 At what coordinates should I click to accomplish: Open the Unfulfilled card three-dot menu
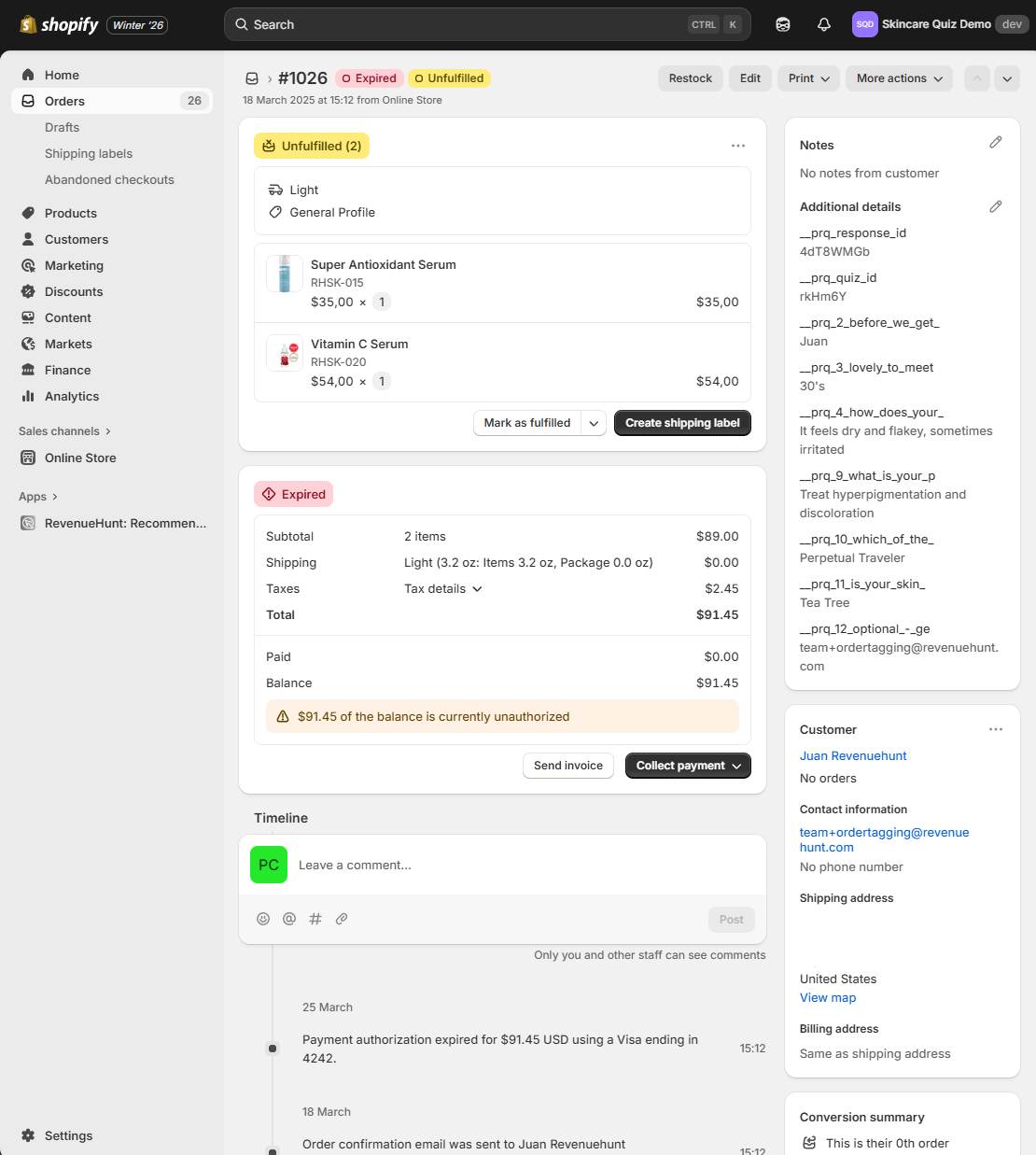point(738,146)
